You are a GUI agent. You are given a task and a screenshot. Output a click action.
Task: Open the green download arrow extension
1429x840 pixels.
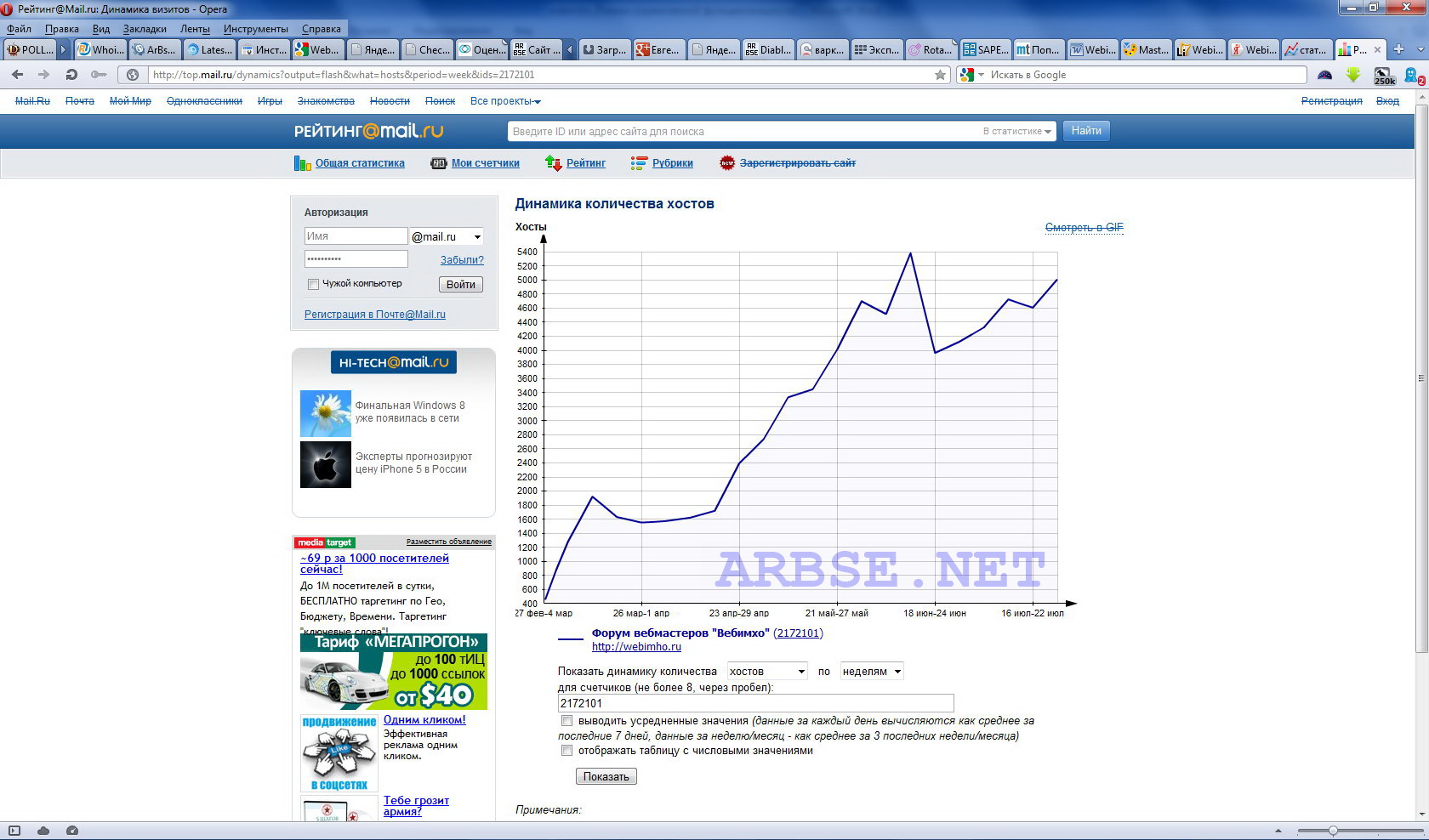(1353, 75)
